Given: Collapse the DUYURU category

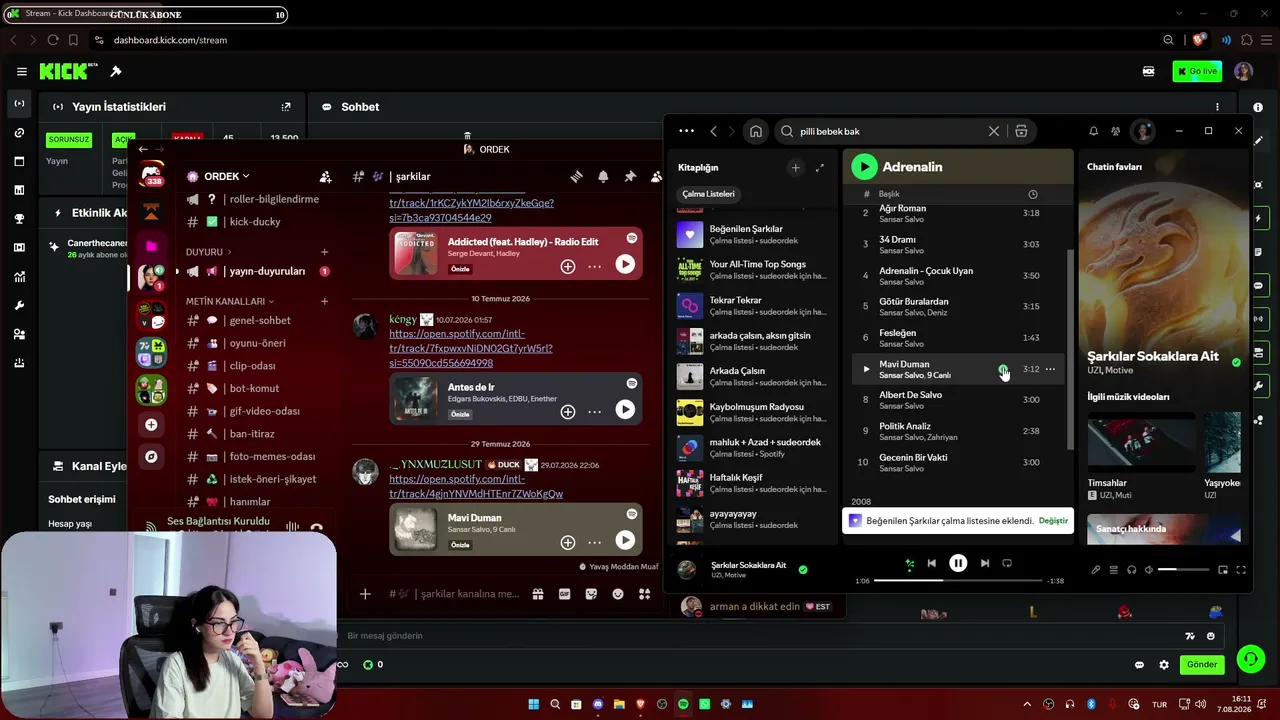Looking at the screenshot, I should (x=209, y=252).
